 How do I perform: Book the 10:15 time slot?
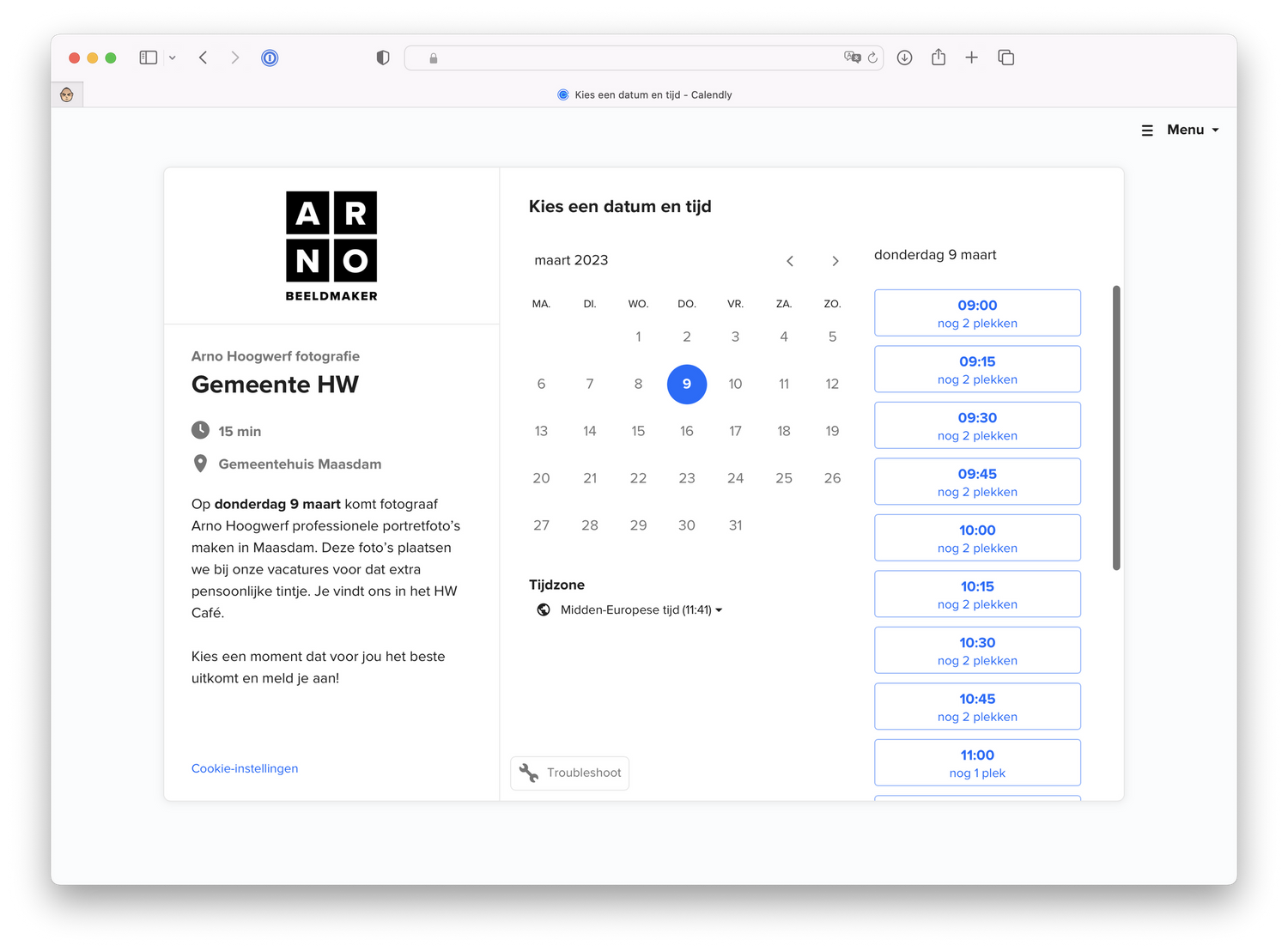(x=977, y=594)
